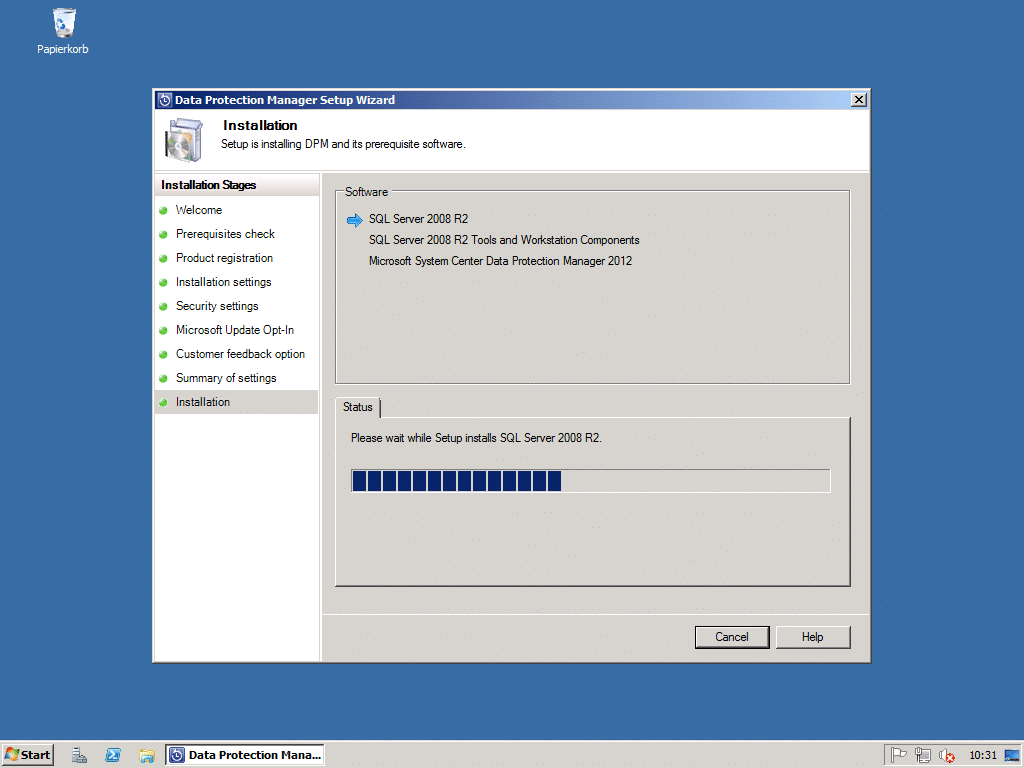This screenshot has height=768, width=1024.
Task: Select the highlighted Installation stage
Action: 236,402
